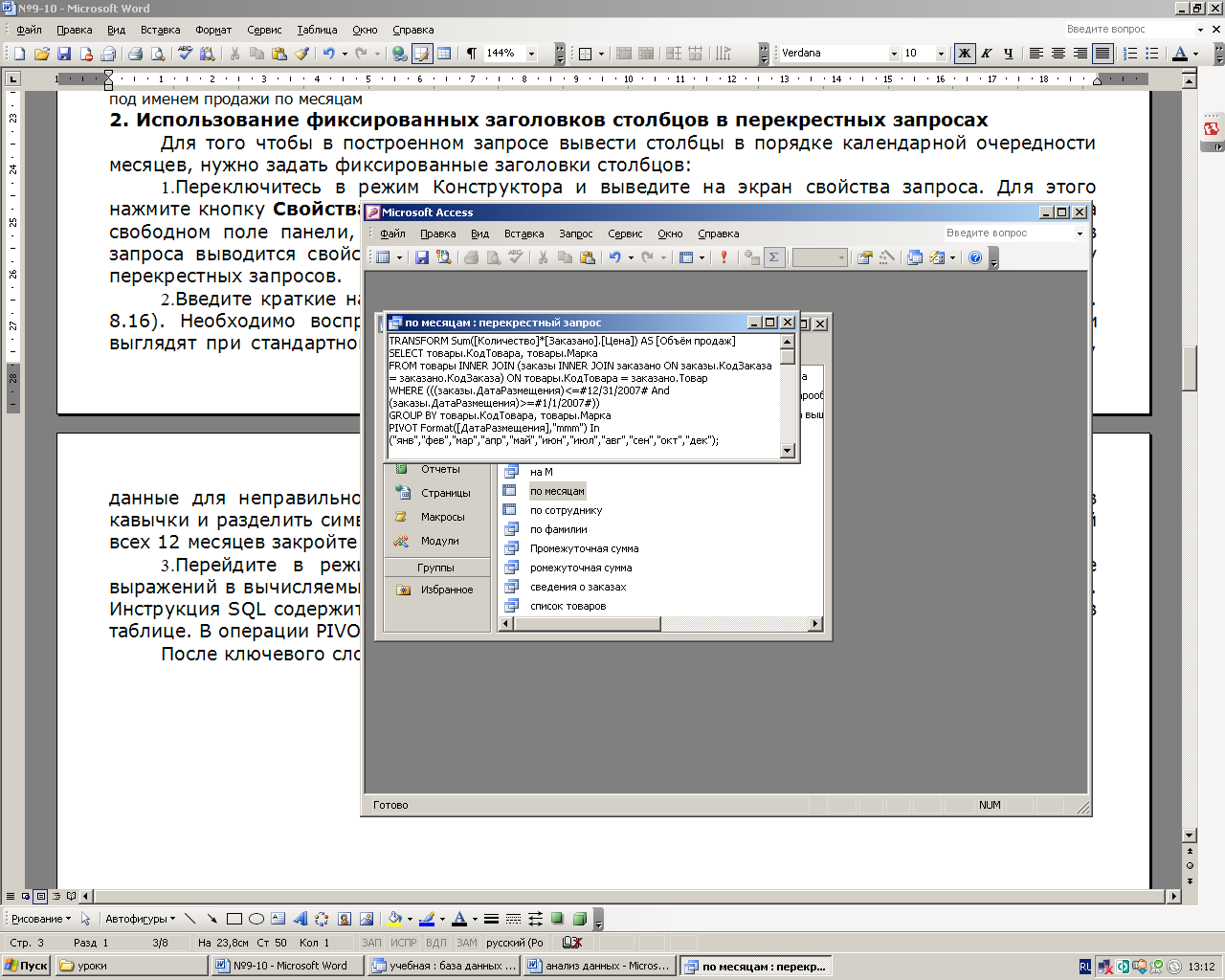Insert hyperlink using the globe icon
1225x980 pixels.
pos(400,54)
